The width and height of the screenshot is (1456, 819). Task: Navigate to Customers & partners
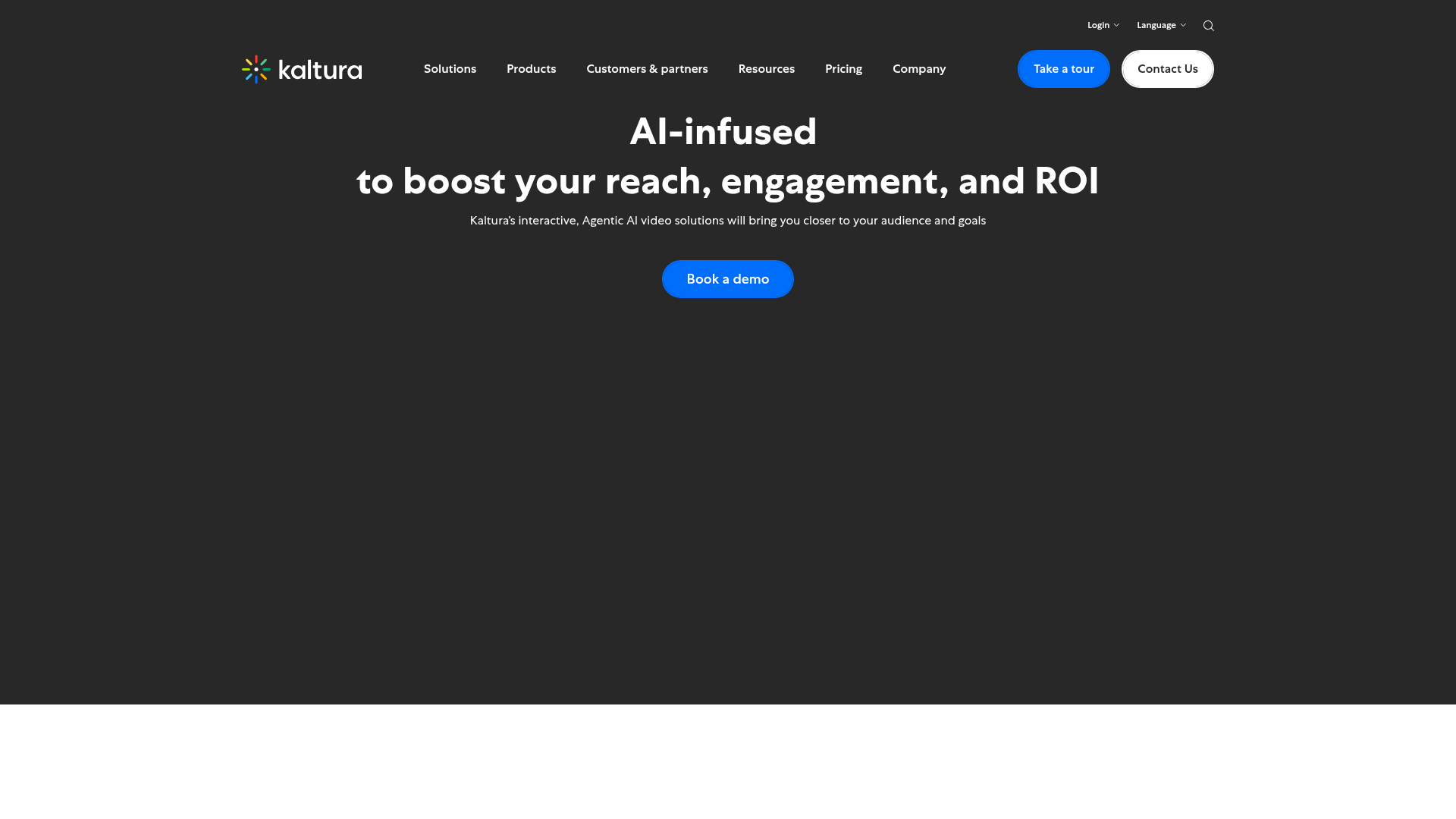pyautogui.click(x=647, y=69)
